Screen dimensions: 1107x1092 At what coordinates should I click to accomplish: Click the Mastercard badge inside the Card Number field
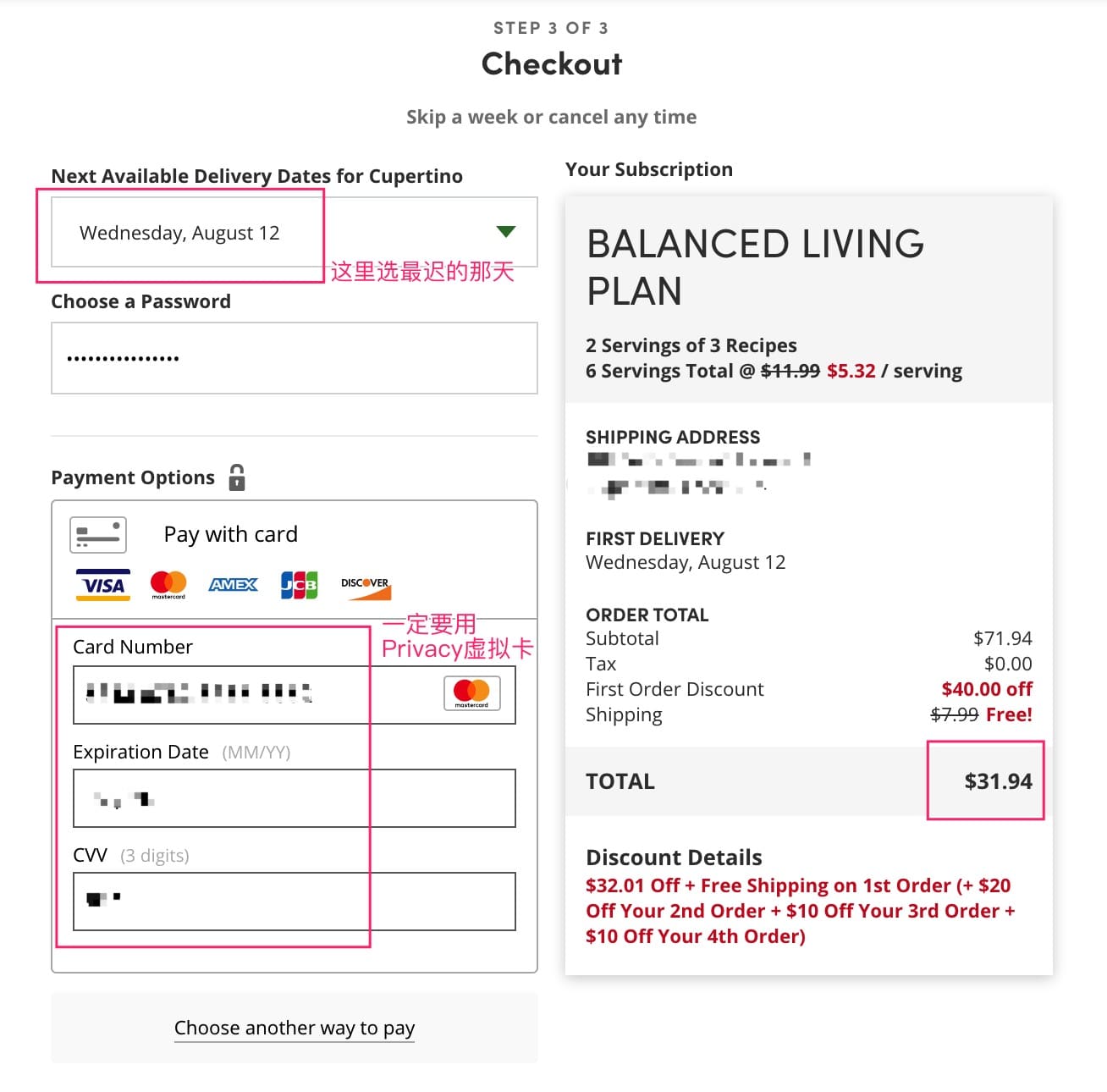pyautogui.click(x=471, y=694)
